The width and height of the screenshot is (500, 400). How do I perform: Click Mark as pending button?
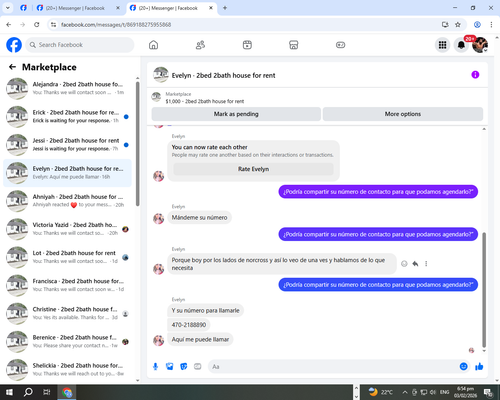pos(236,114)
